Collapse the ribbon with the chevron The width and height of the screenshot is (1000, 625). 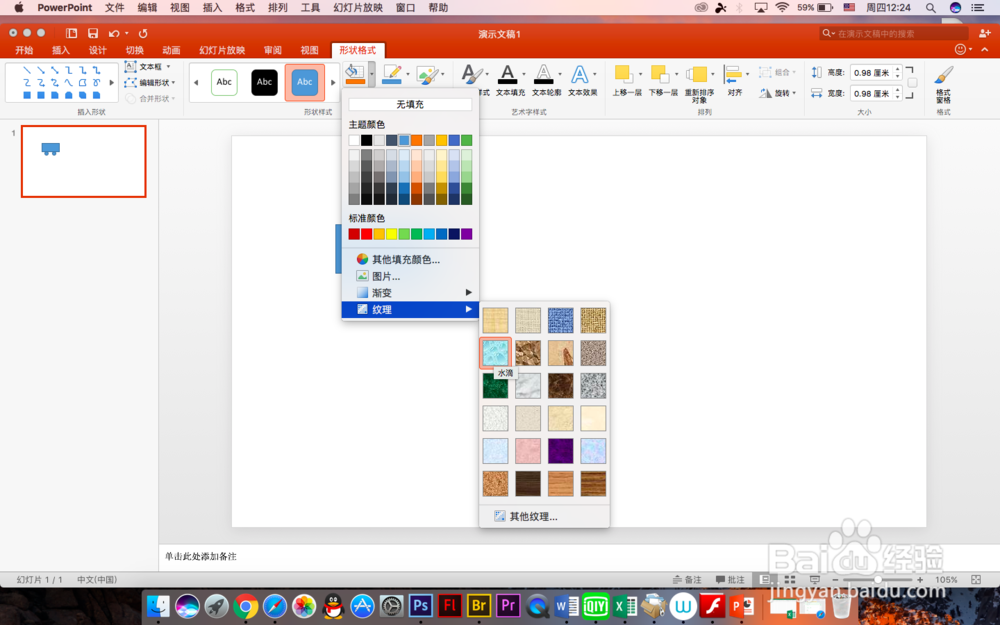click(x=985, y=49)
